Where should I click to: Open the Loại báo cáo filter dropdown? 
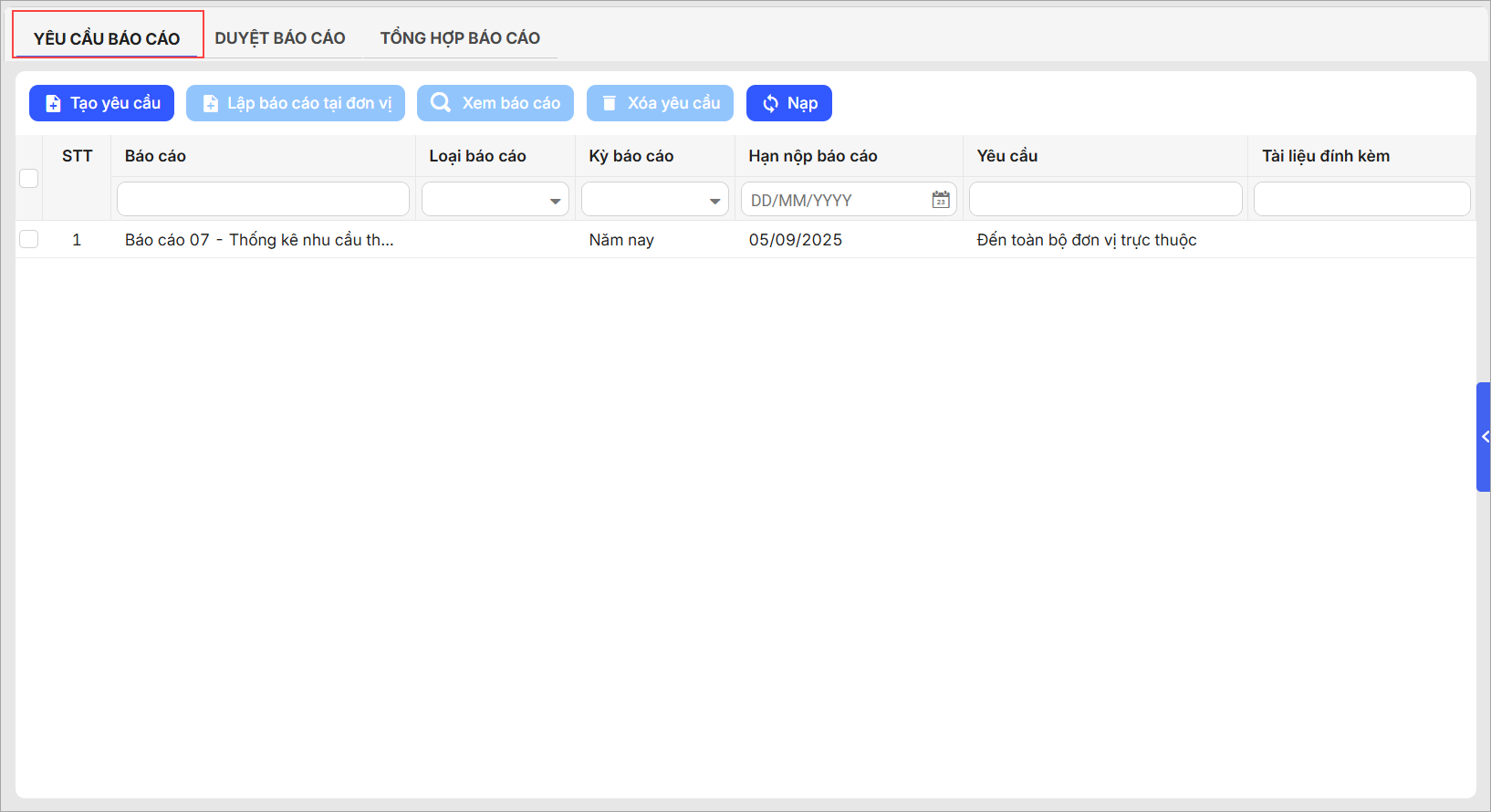555,201
